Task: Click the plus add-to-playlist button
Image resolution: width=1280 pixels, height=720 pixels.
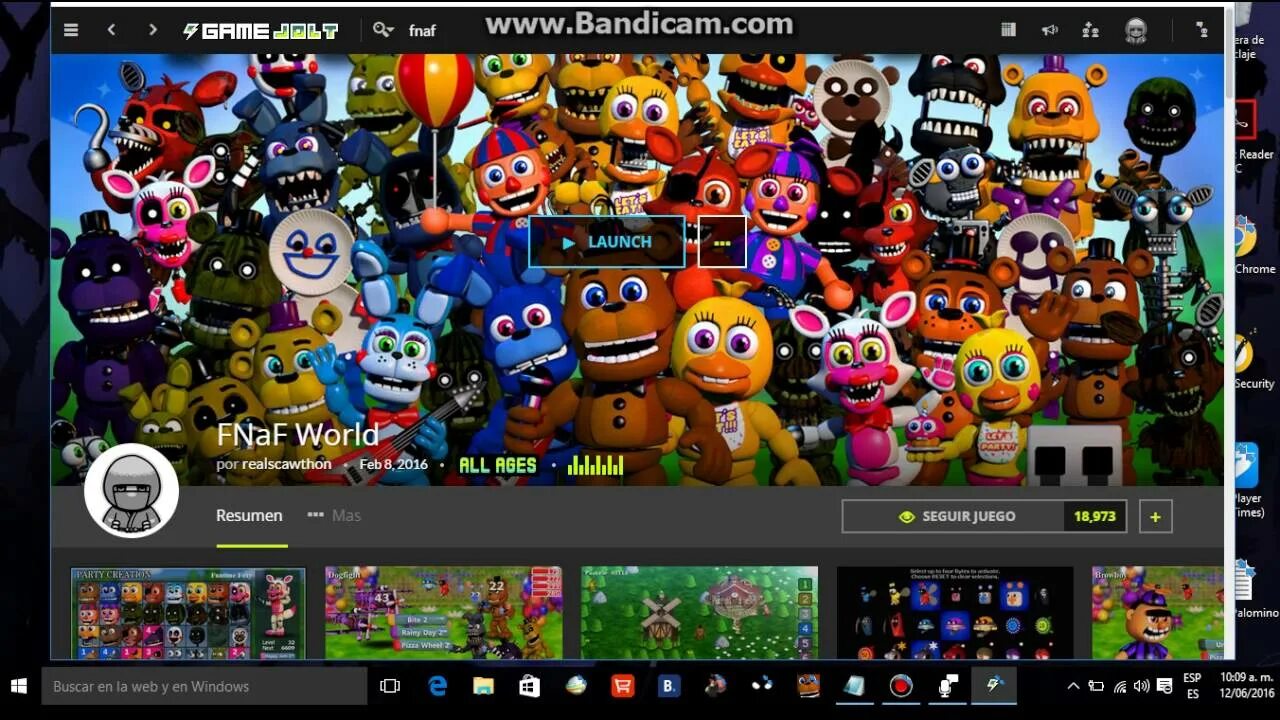Action: [1155, 516]
